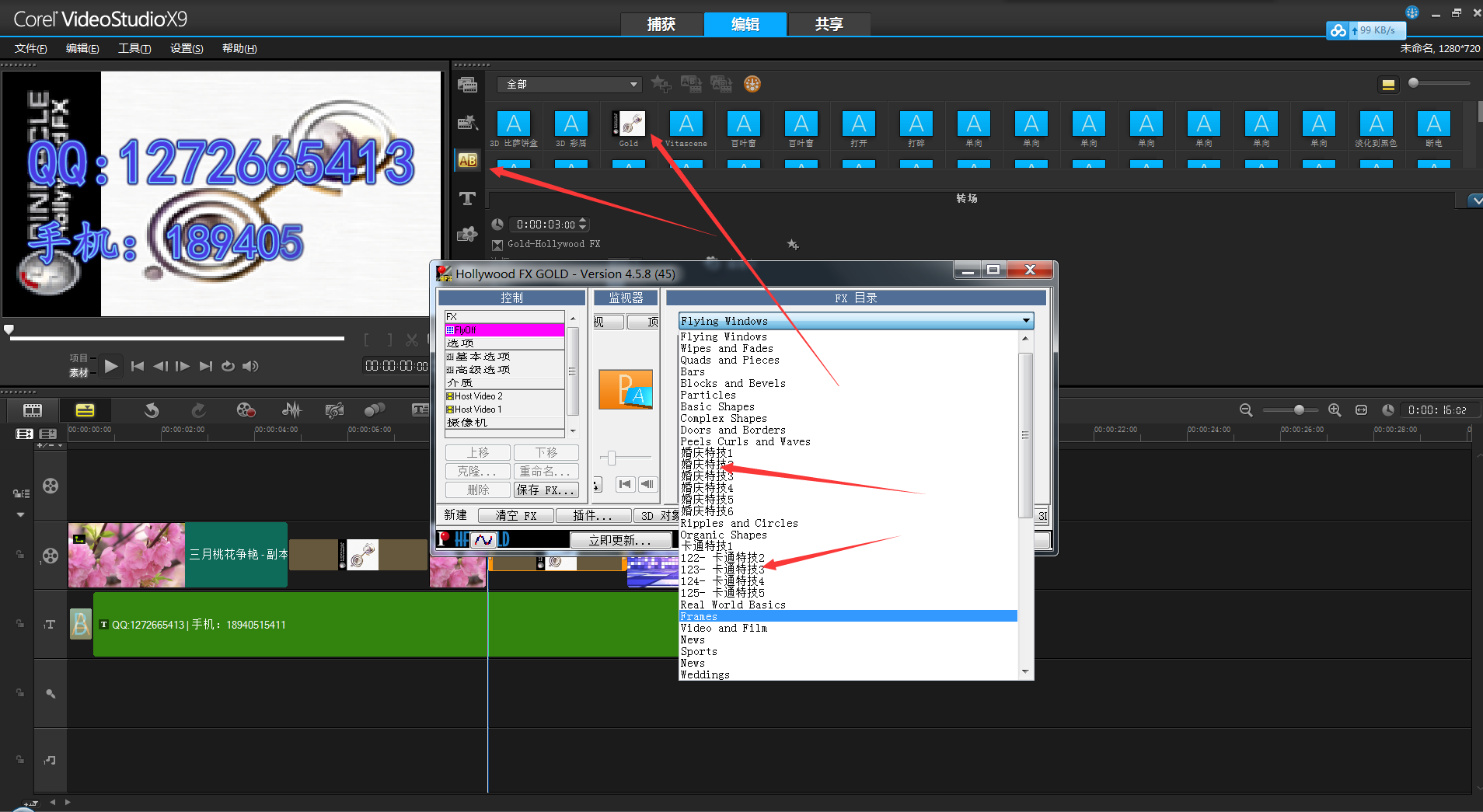Click the 立即更新... button
Viewport: 1483px width, 812px height.
[620, 540]
